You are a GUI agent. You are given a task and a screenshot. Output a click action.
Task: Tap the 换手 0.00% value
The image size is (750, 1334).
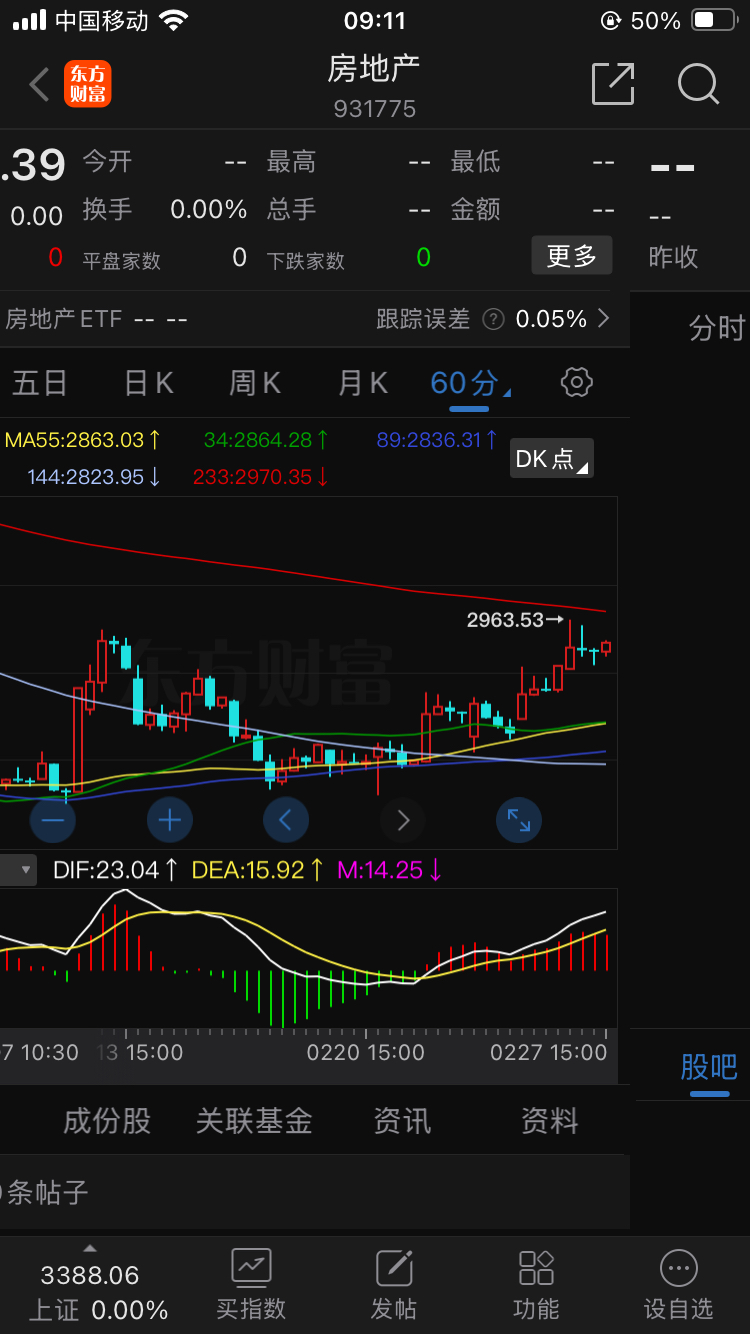coord(209,209)
